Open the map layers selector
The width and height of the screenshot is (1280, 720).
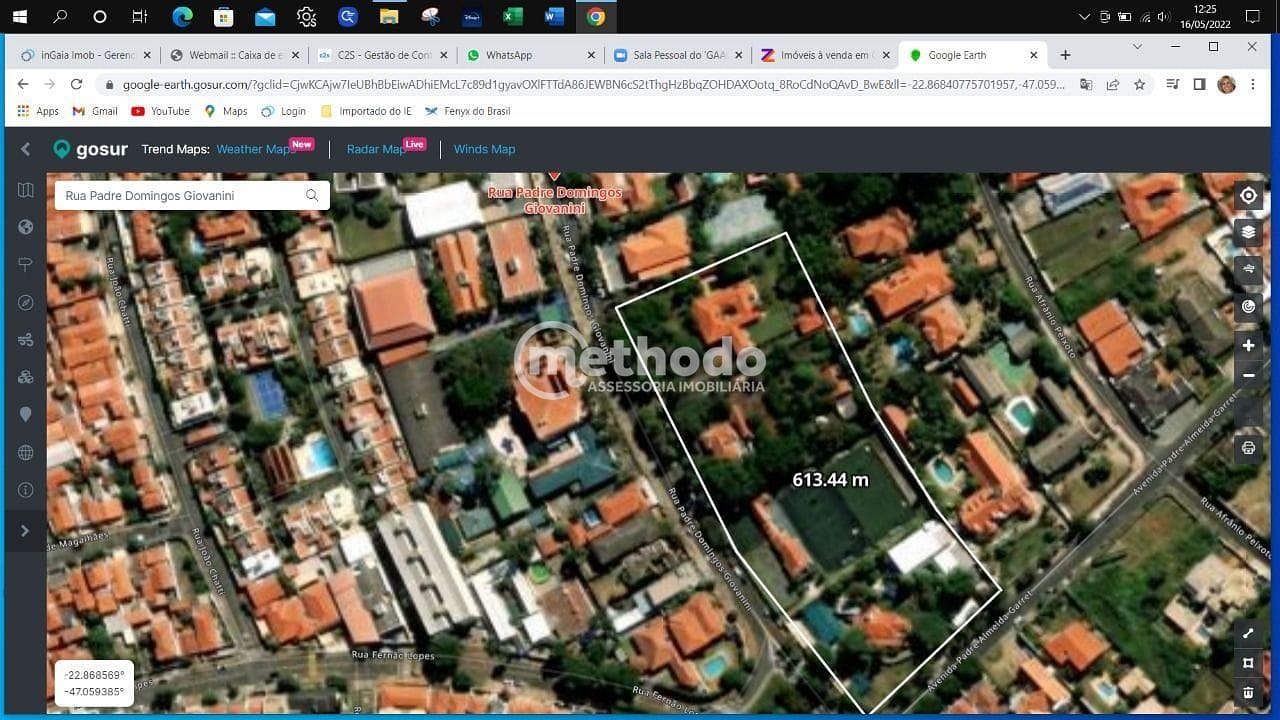coord(1248,232)
